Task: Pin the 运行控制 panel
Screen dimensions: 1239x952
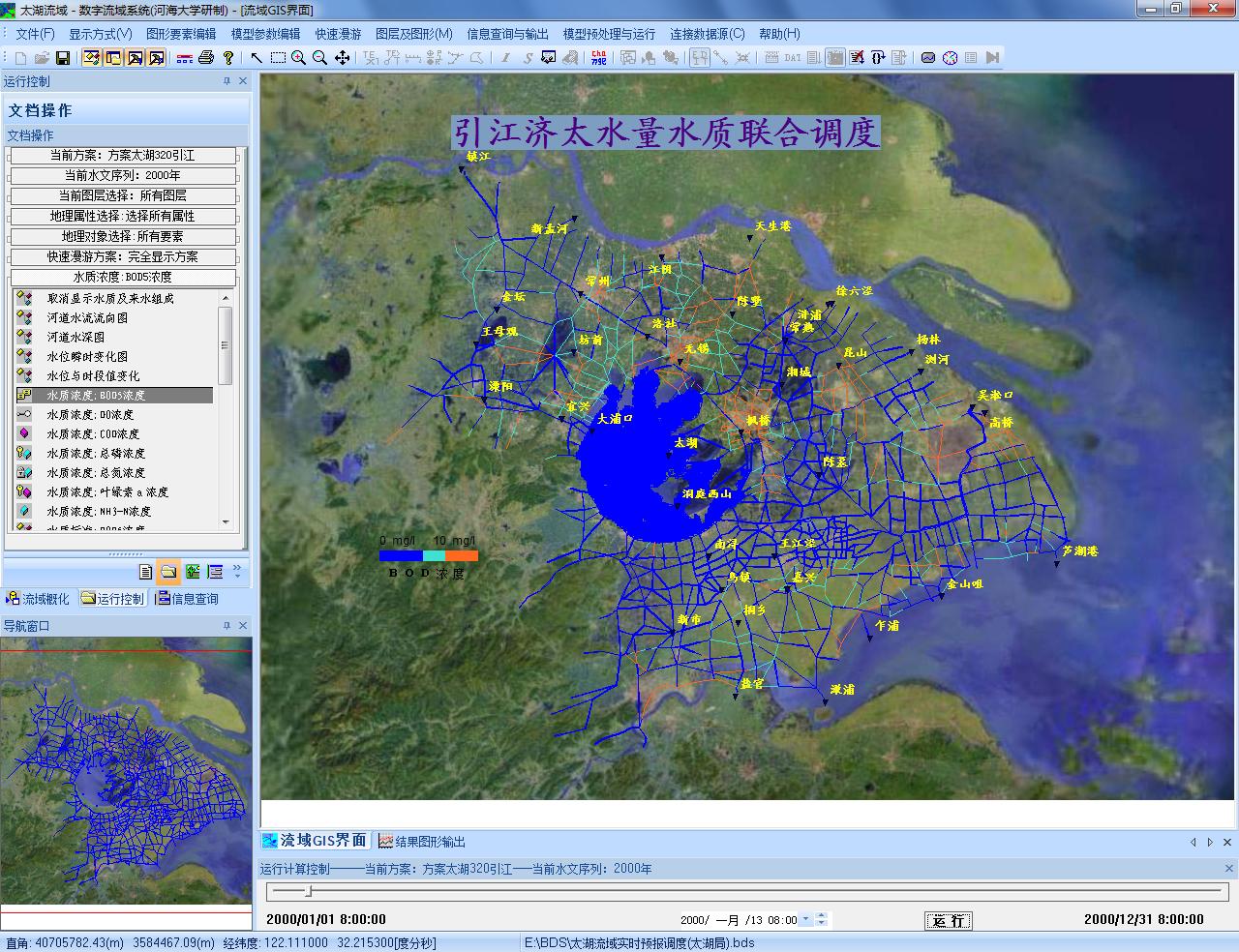Action: [227, 81]
